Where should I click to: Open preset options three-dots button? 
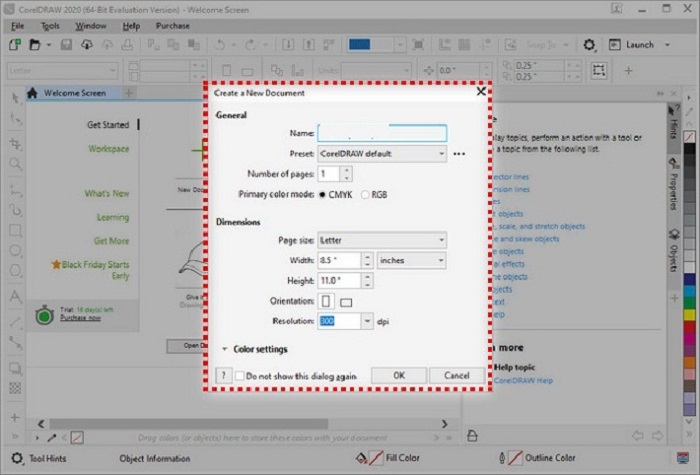(459, 154)
